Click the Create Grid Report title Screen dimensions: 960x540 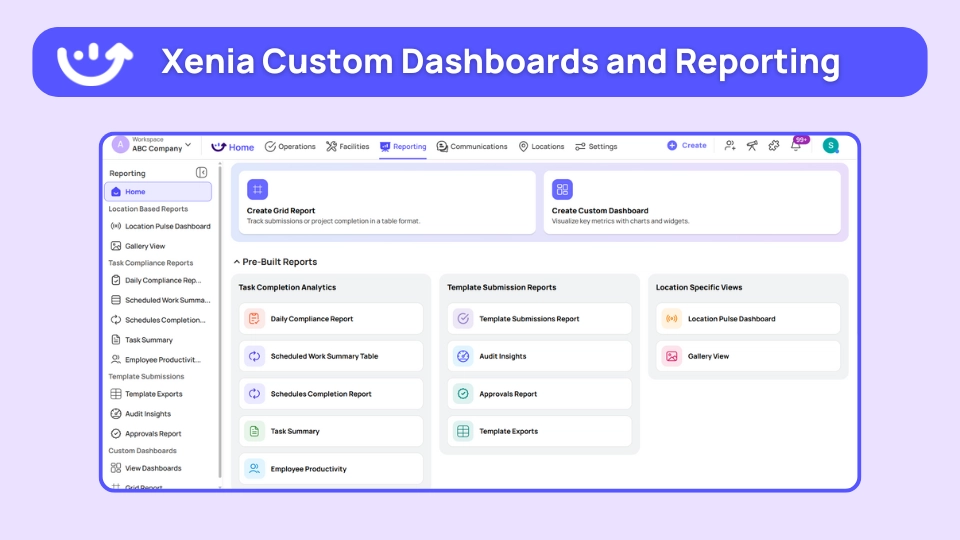pyautogui.click(x=281, y=211)
